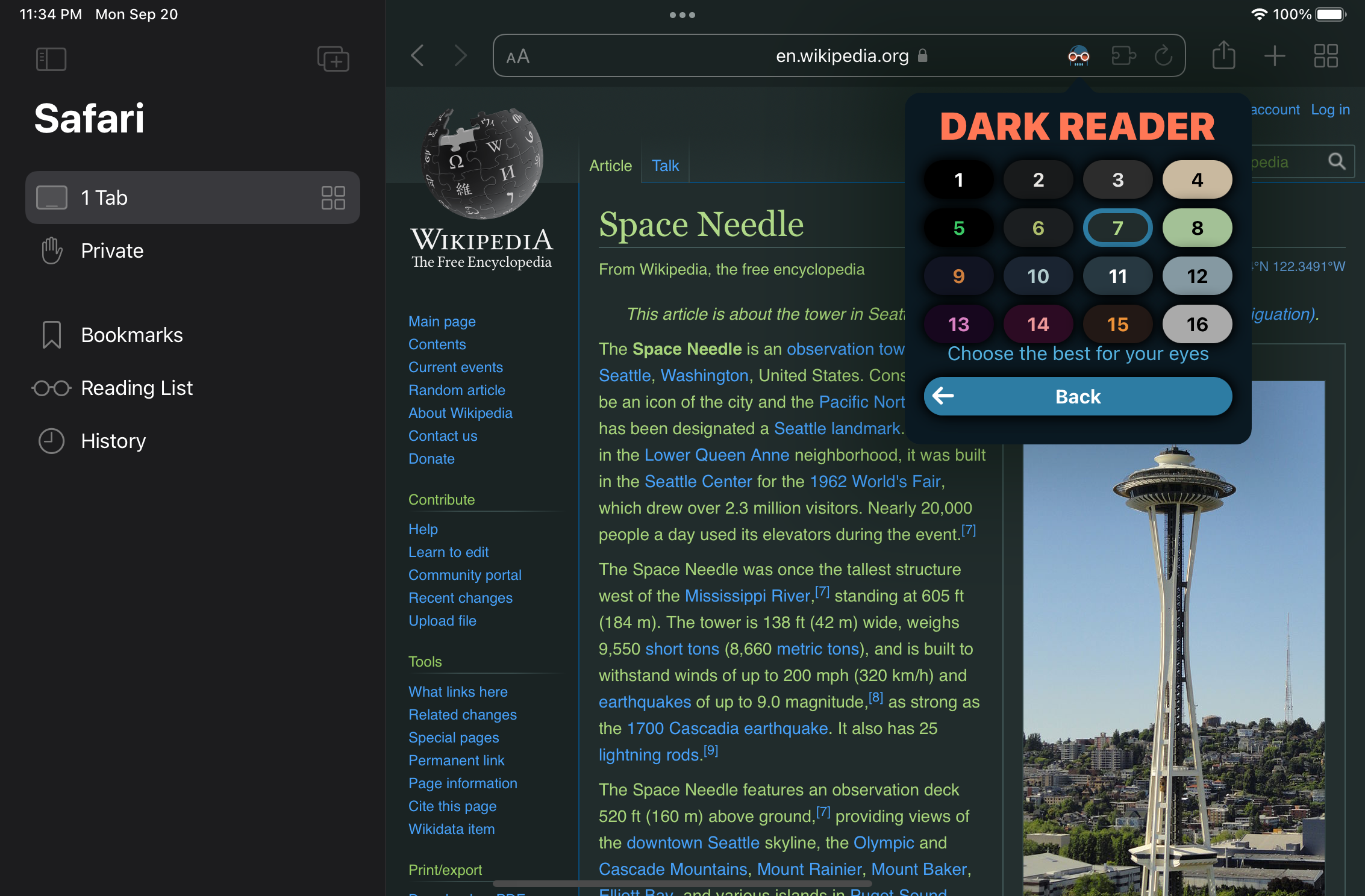Open the Share sheet
1365x896 pixels.
tap(1223, 55)
